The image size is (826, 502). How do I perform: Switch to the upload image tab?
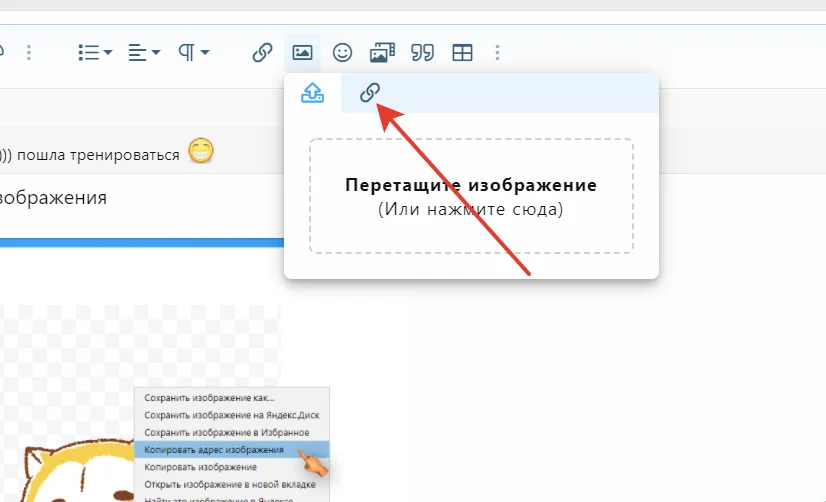[x=313, y=93]
